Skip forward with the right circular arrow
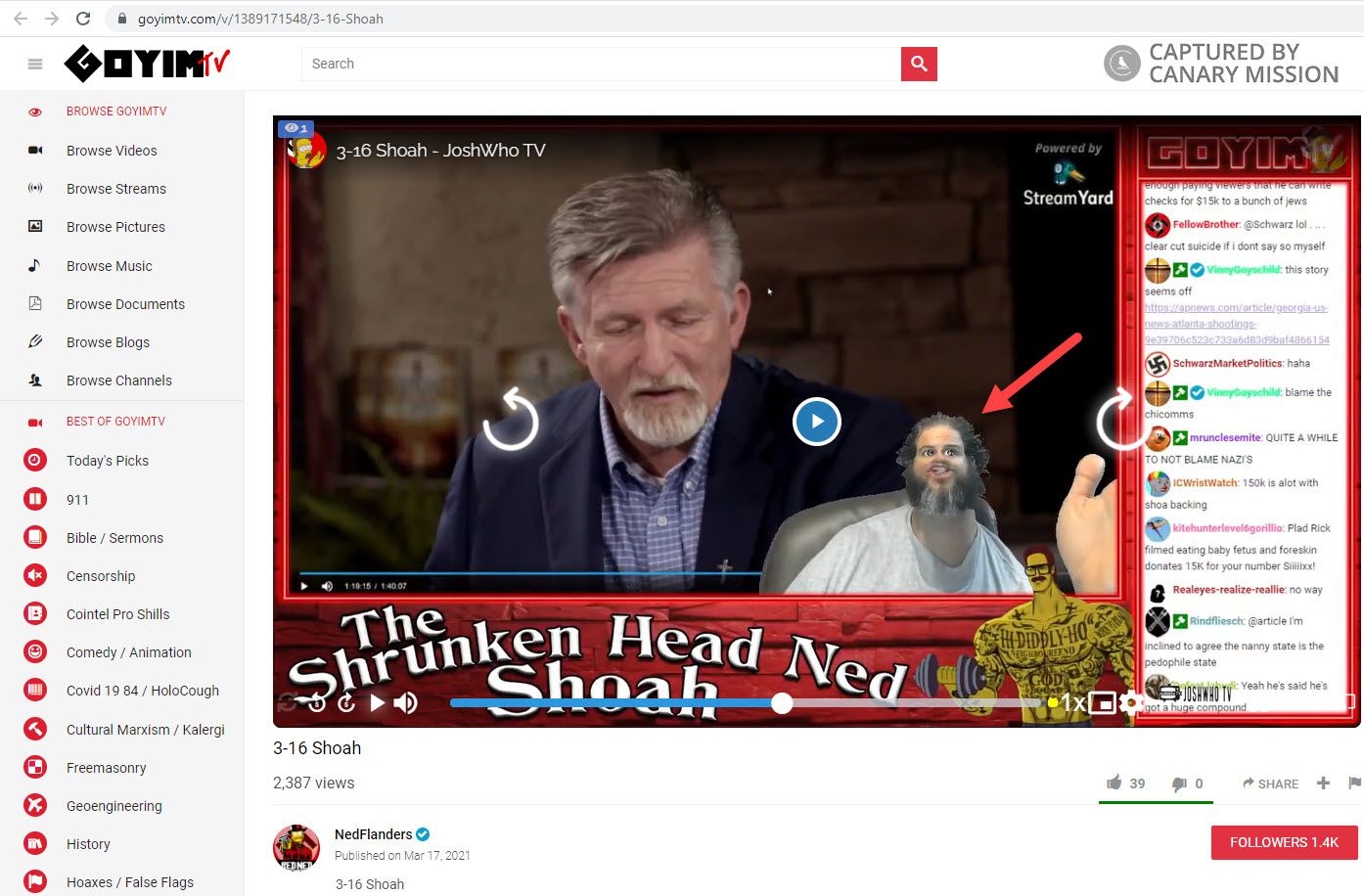 pyautogui.click(x=1117, y=422)
